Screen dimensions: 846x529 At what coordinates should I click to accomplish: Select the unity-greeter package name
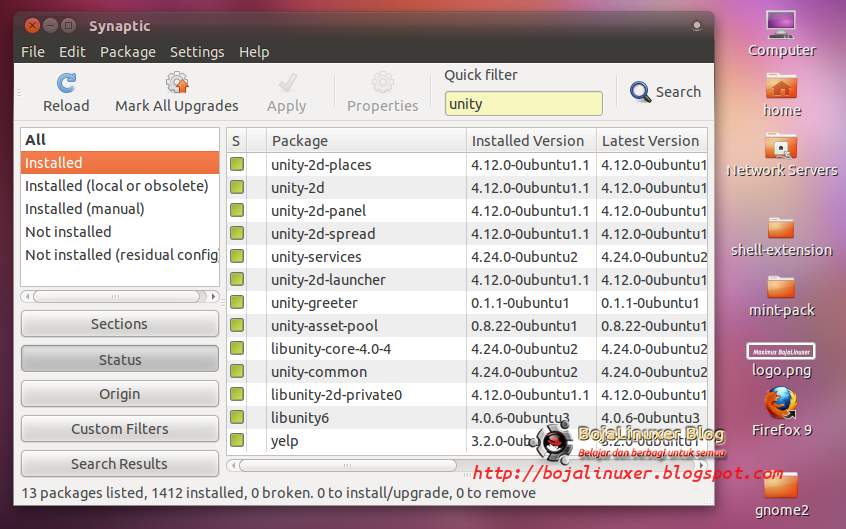[314, 303]
